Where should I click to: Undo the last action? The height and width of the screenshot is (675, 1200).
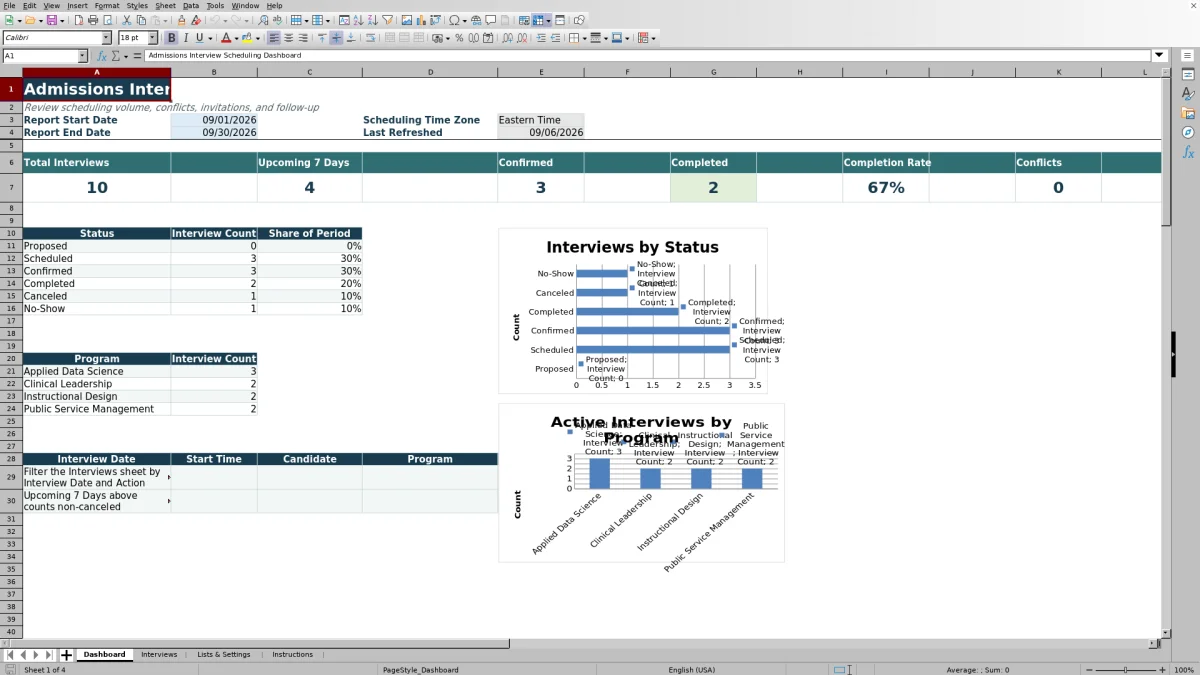coord(215,20)
